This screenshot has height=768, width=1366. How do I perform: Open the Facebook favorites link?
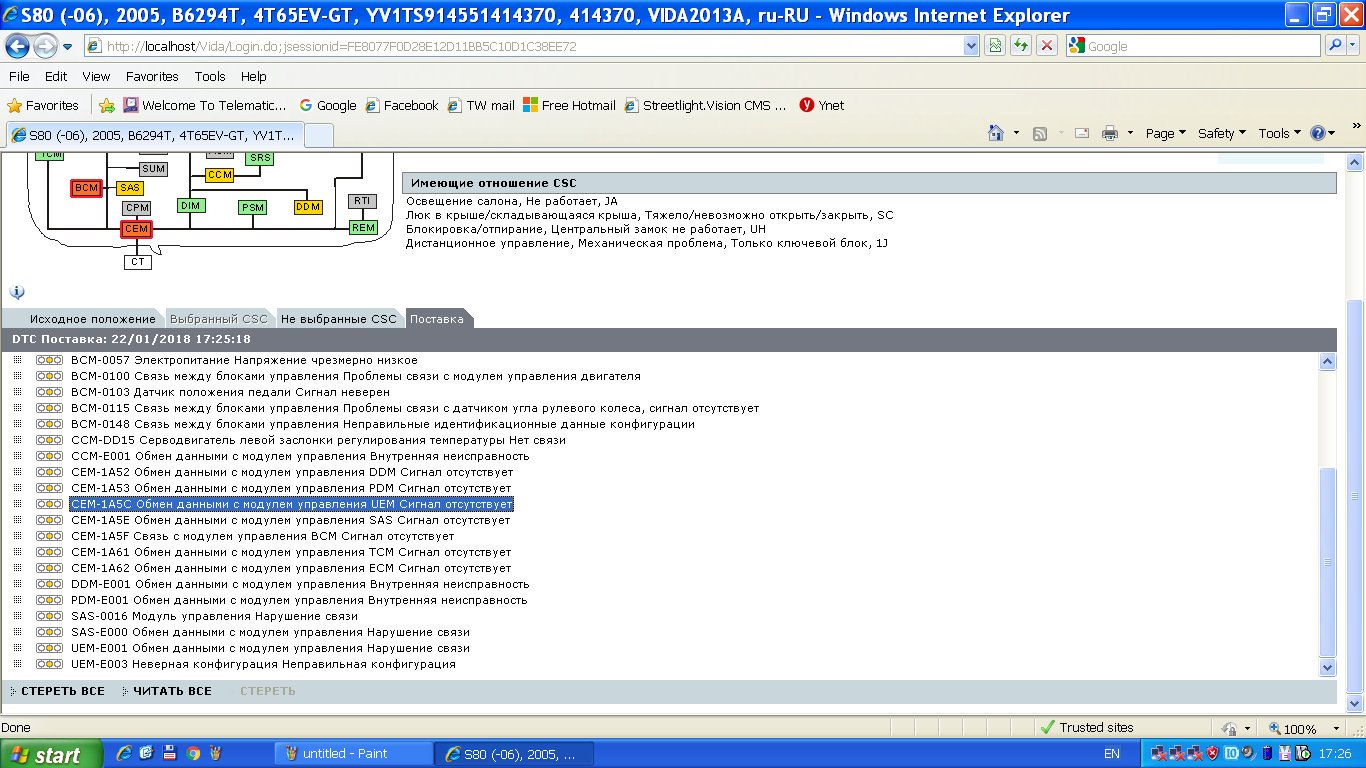[x=402, y=105]
